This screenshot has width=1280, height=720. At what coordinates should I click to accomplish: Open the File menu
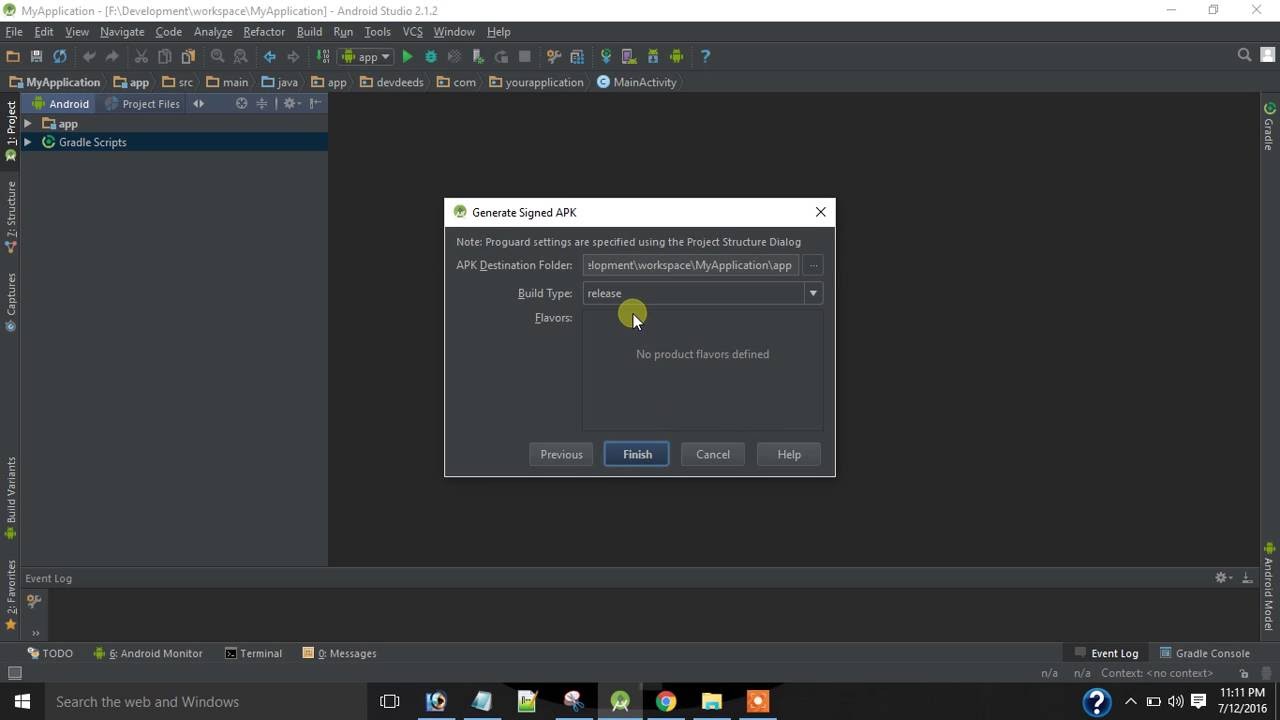[x=14, y=32]
